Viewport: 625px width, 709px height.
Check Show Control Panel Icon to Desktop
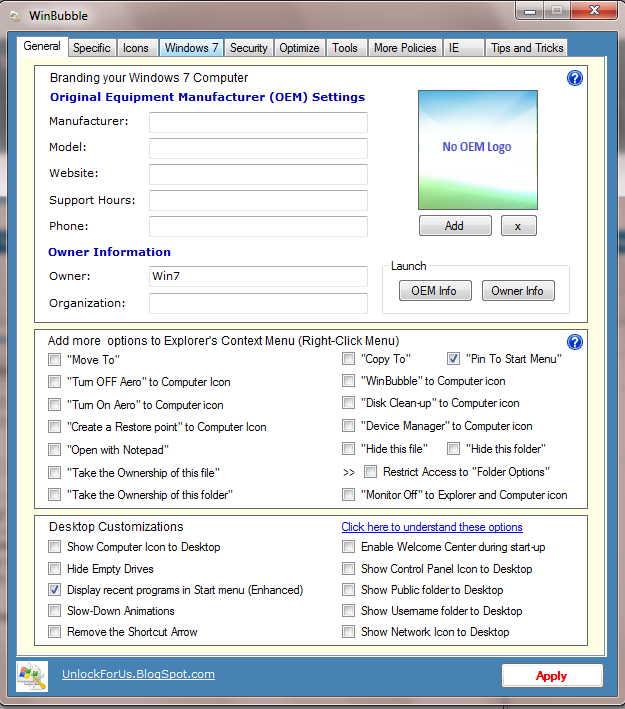pyautogui.click(x=348, y=569)
